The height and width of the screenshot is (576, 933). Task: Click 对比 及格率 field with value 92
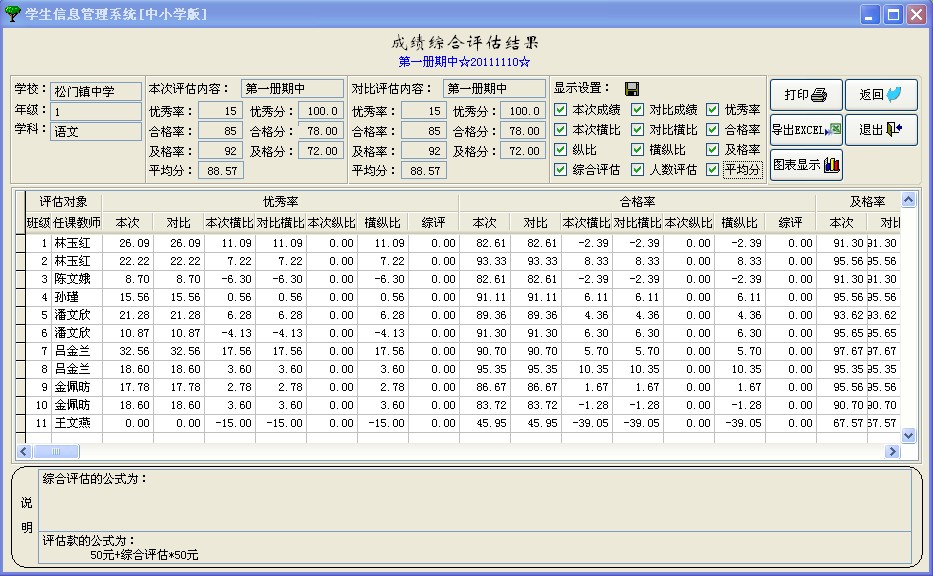pos(424,151)
